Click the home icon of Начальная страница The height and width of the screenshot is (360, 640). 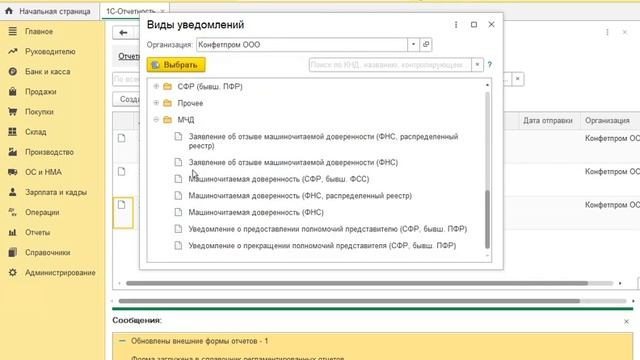pos(9,11)
